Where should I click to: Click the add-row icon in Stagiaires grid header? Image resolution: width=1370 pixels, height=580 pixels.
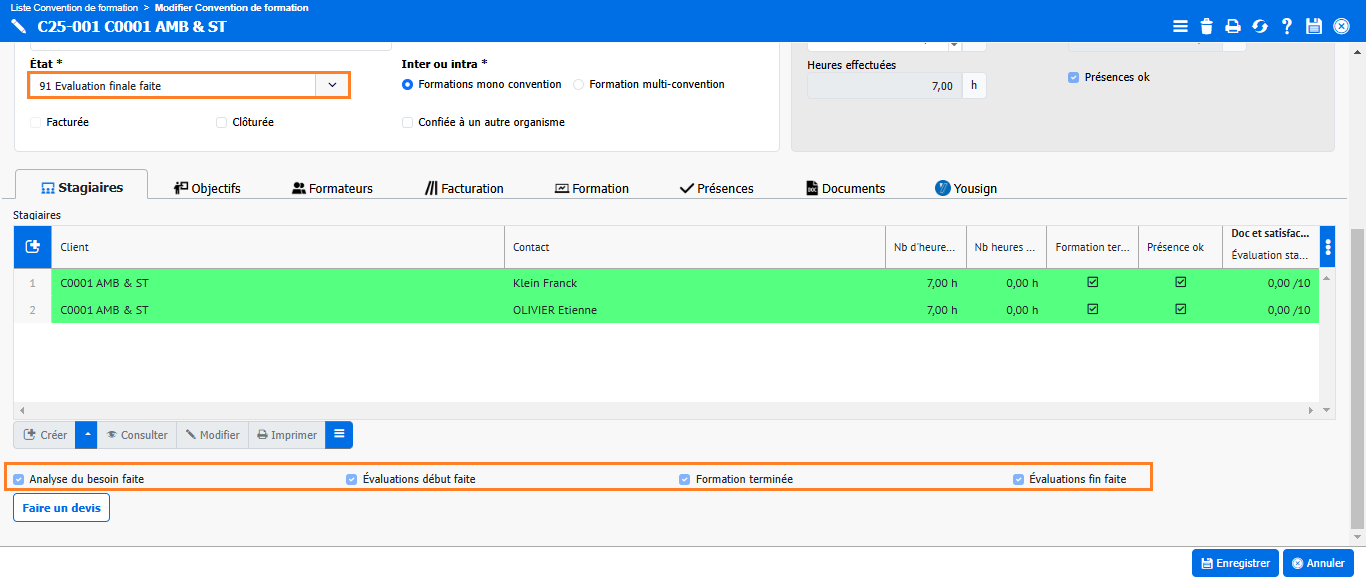[32, 247]
